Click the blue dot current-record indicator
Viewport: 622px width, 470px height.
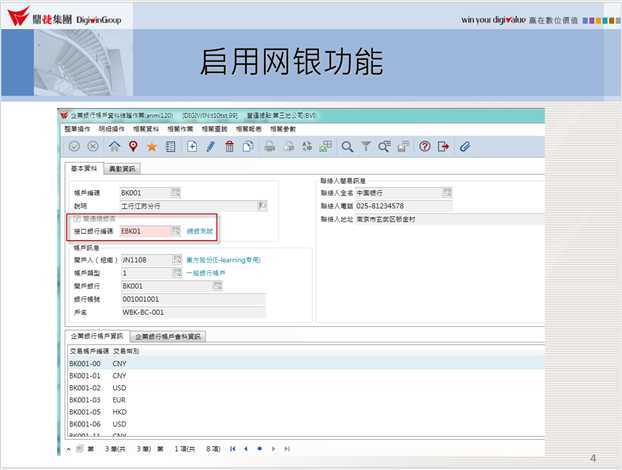point(259,449)
